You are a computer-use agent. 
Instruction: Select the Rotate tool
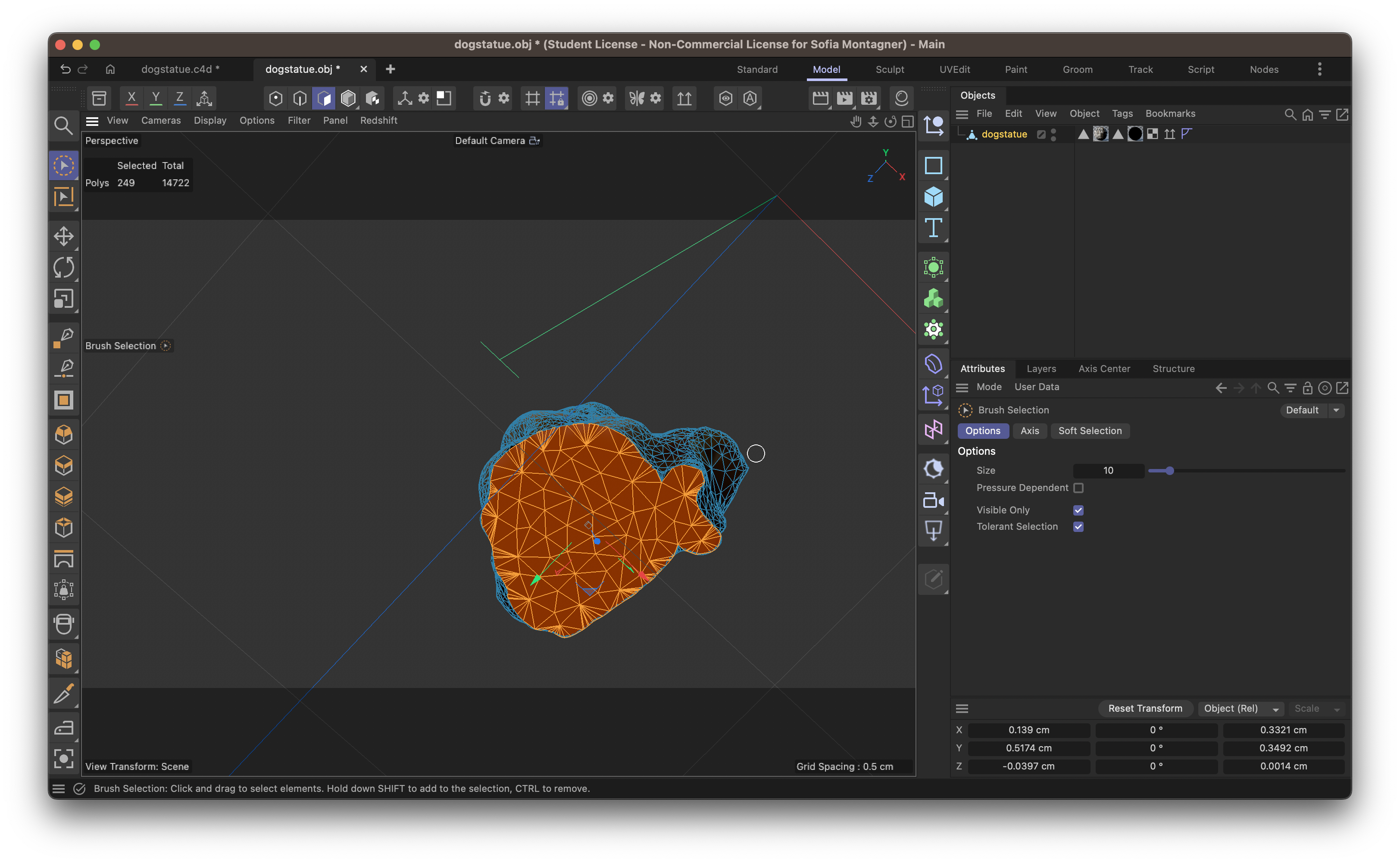[x=64, y=267]
